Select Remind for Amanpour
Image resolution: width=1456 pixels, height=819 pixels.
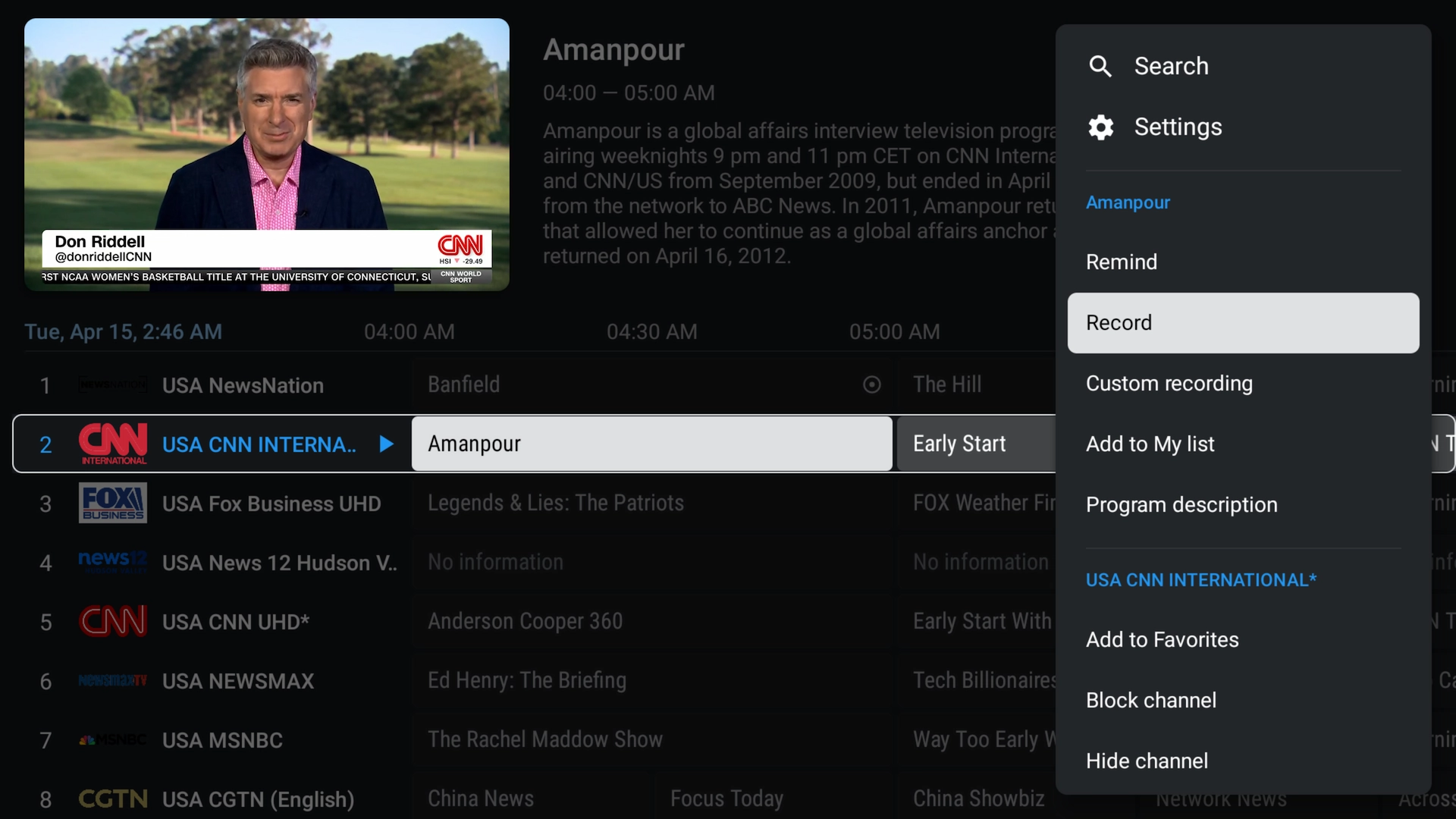tap(1244, 262)
